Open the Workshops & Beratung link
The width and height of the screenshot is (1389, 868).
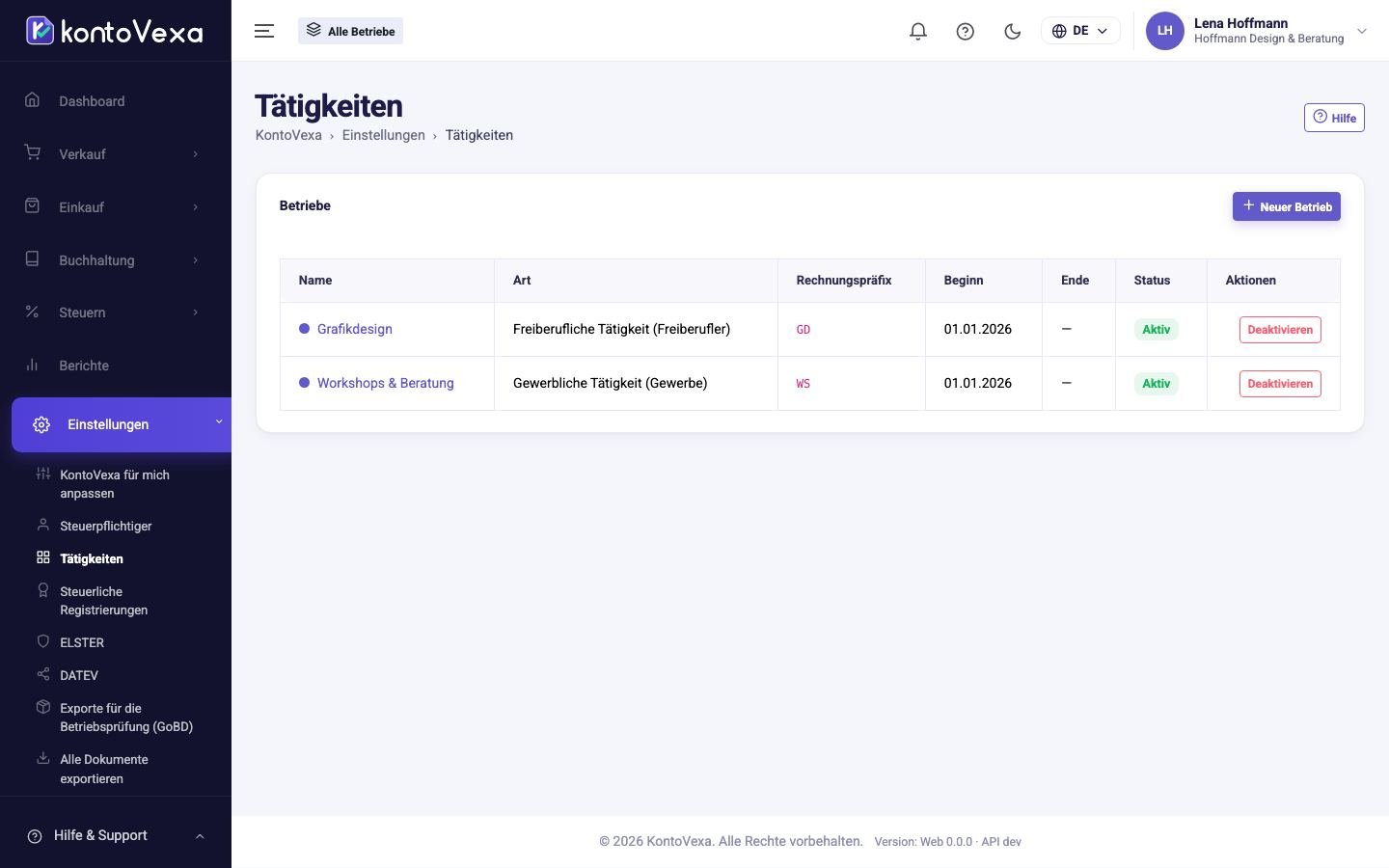pos(386,383)
